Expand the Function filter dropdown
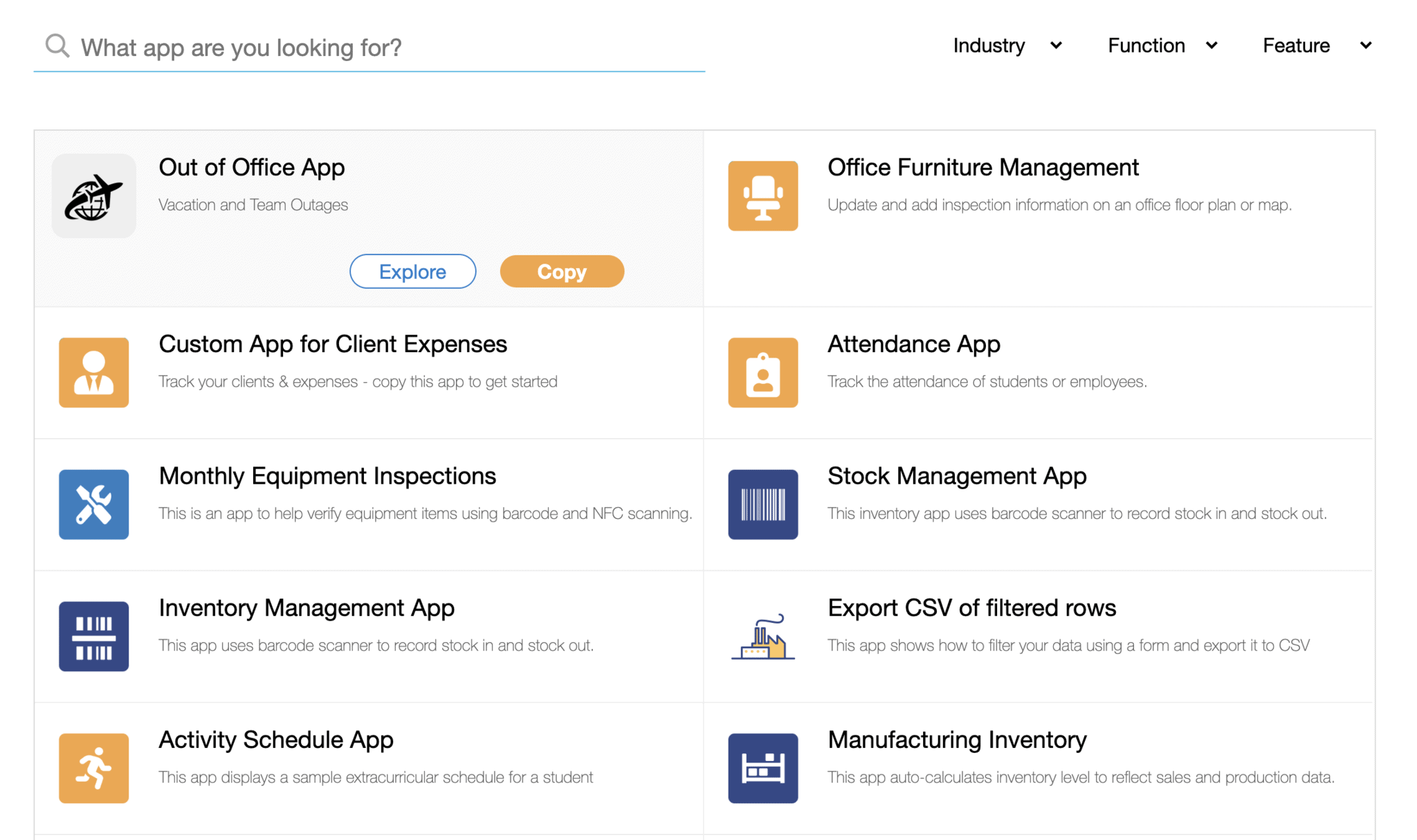This screenshot has height=840, width=1417. point(1162,46)
